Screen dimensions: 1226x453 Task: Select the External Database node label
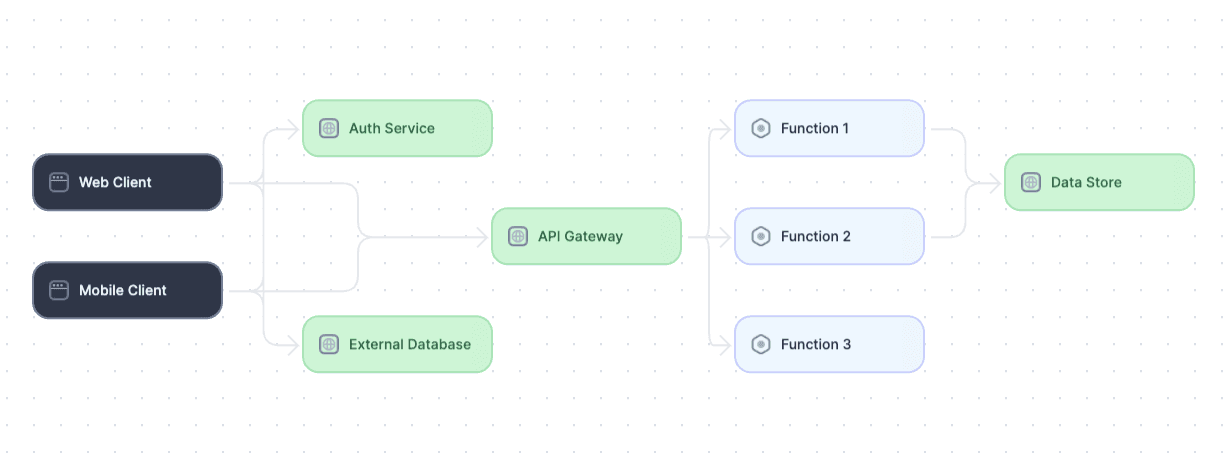coord(410,344)
